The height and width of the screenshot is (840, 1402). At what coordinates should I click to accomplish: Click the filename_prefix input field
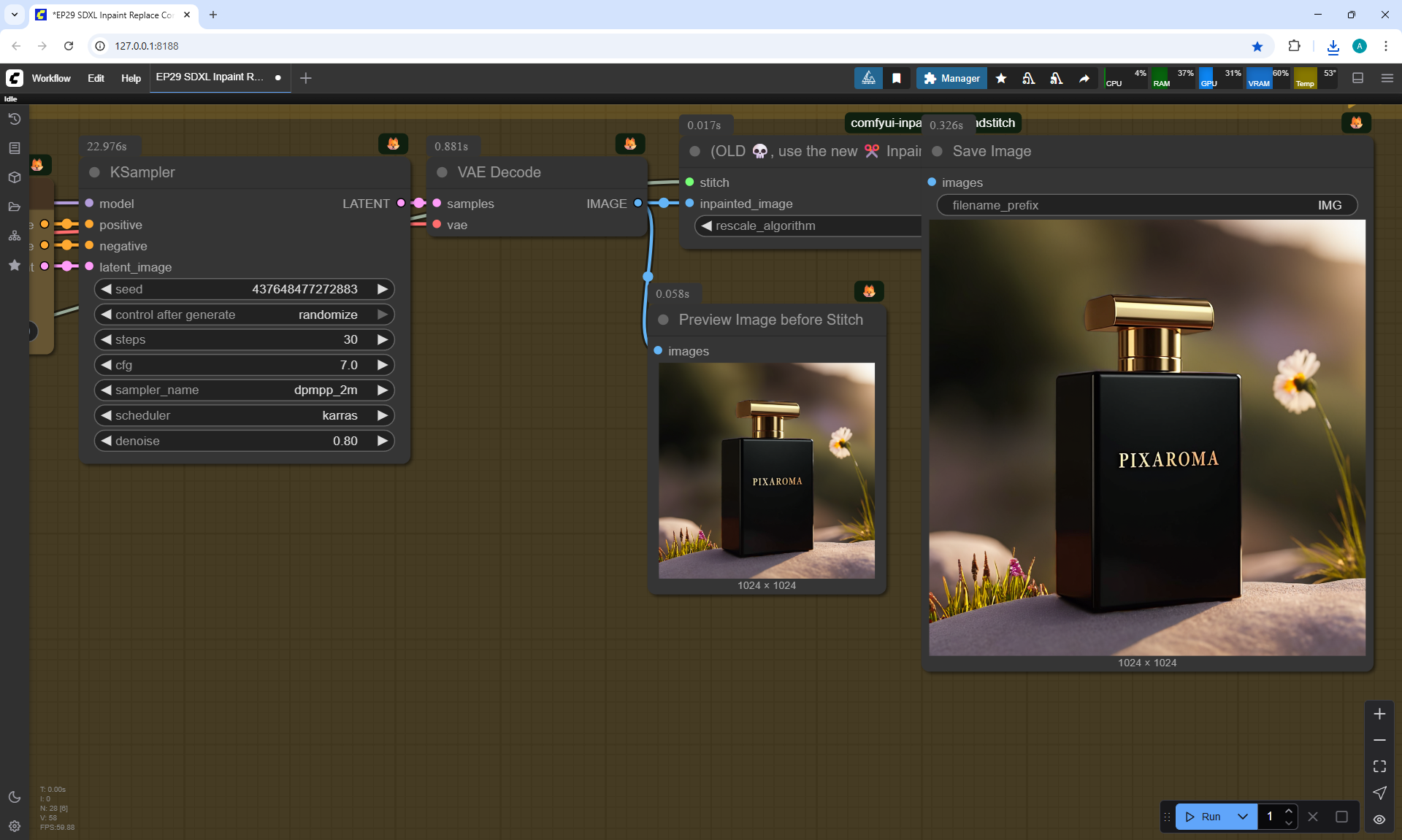[1146, 206]
